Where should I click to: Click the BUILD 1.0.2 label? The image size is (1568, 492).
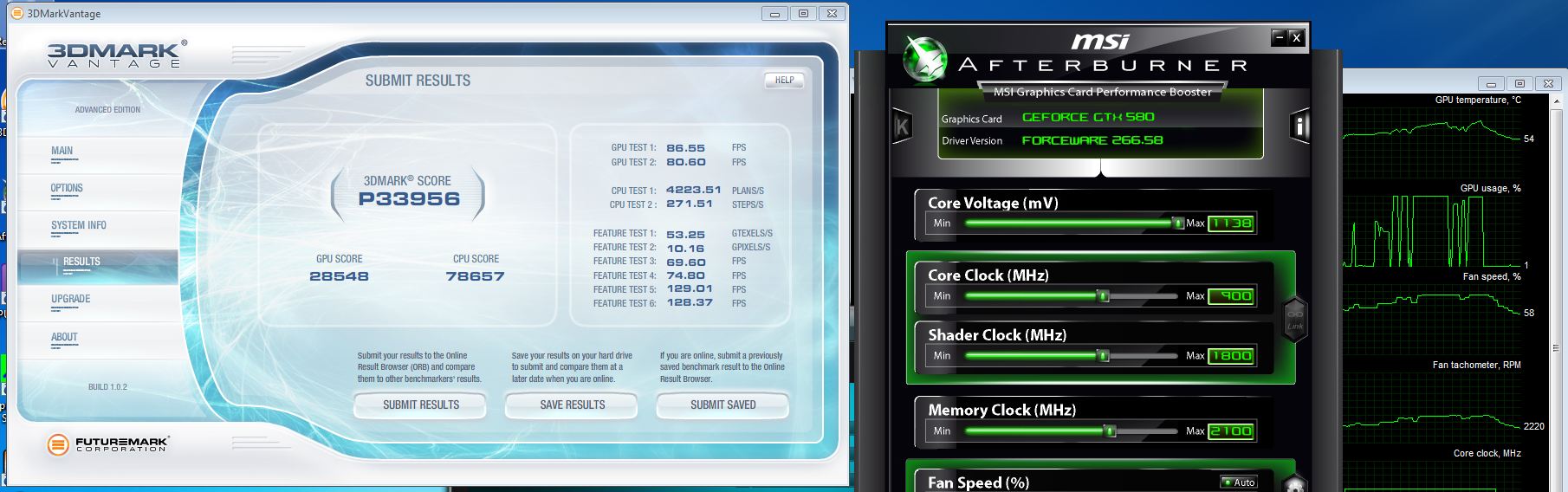point(107,387)
